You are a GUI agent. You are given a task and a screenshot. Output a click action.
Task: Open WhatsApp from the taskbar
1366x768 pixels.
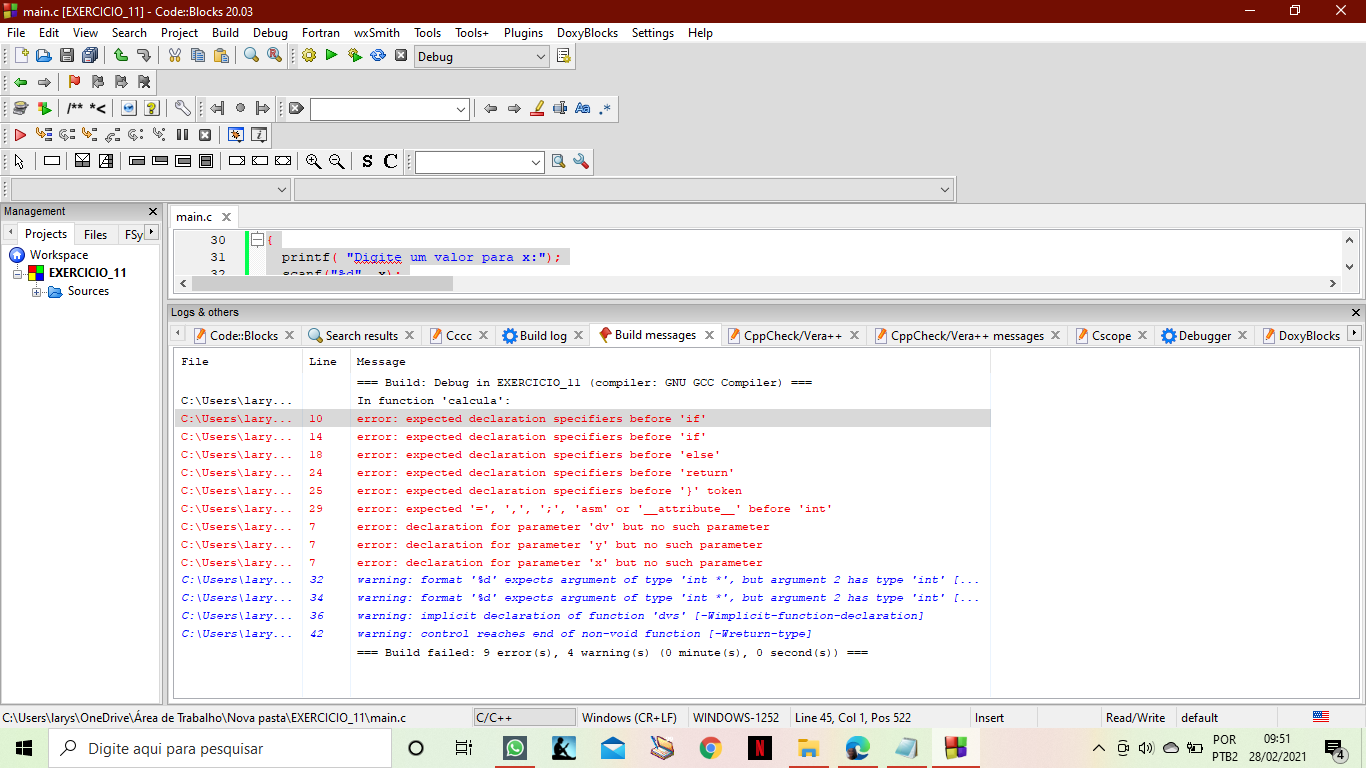(x=515, y=748)
